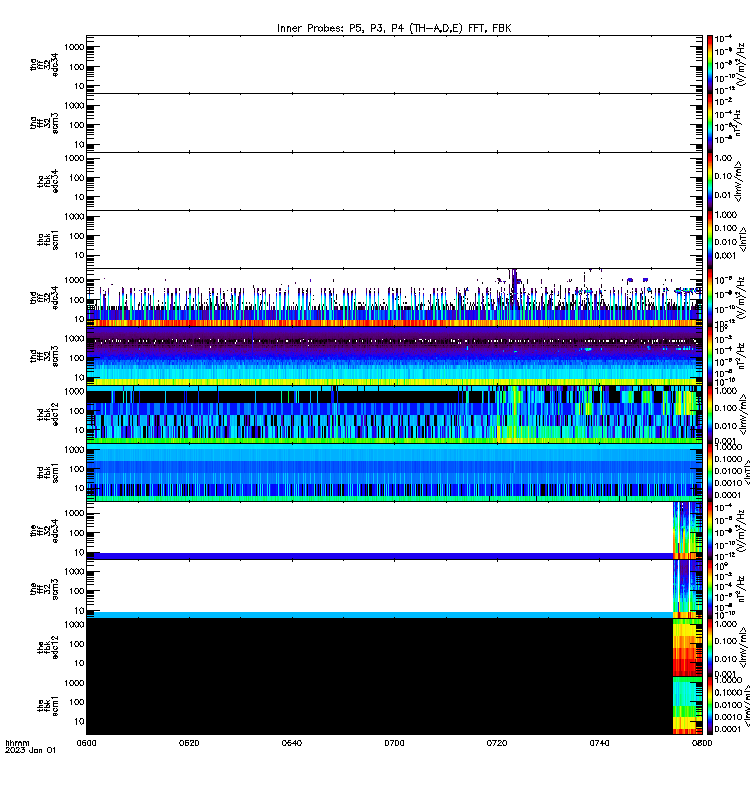The image size is (750, 800).
Task: Select the tha fbk scm1 panel label
Action: [48, 239]
